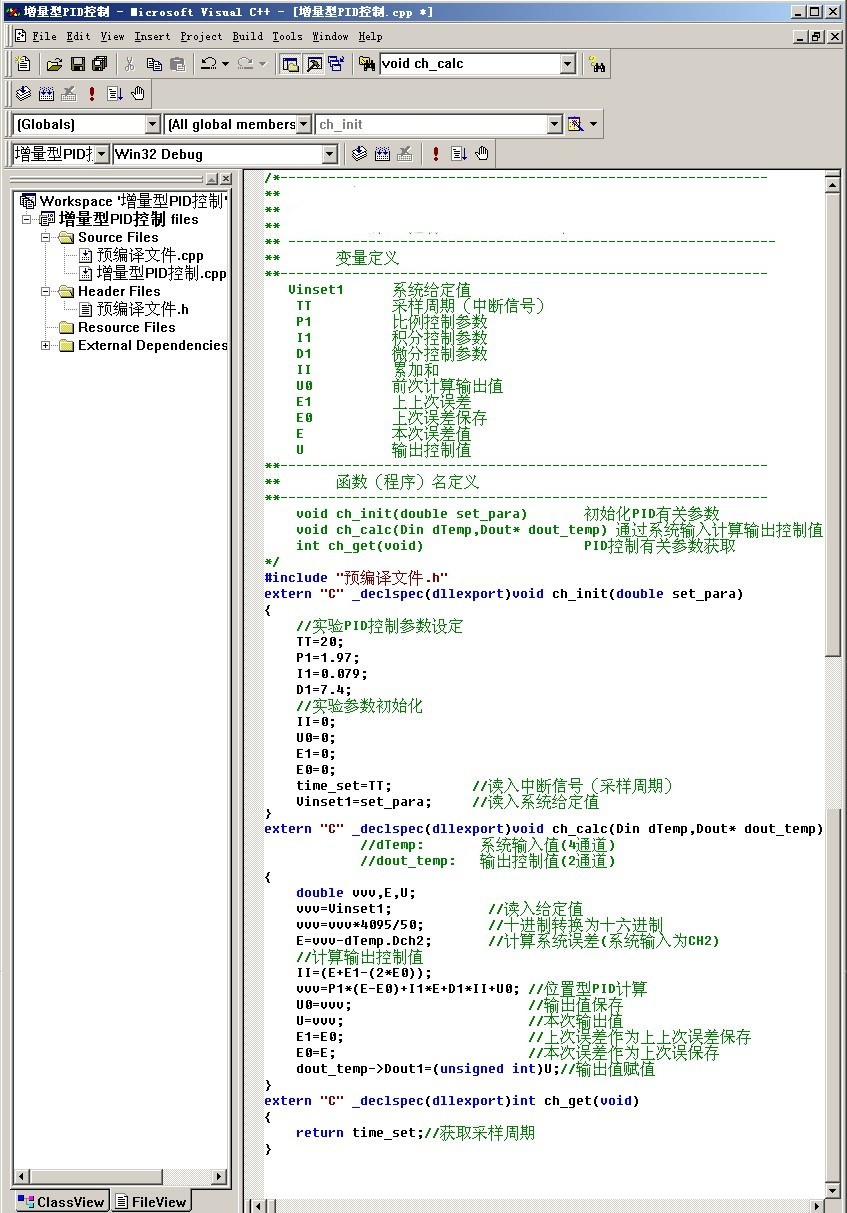Click the Save icon in toolbar
The height and width of the screenshot is (1213, 847).
coord(77,64)
